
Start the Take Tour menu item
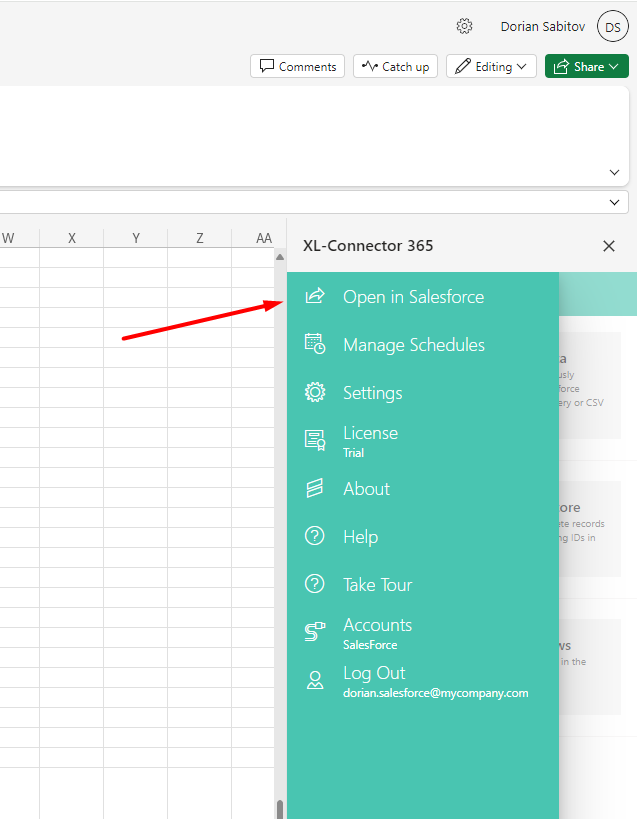tap(423, 584)
